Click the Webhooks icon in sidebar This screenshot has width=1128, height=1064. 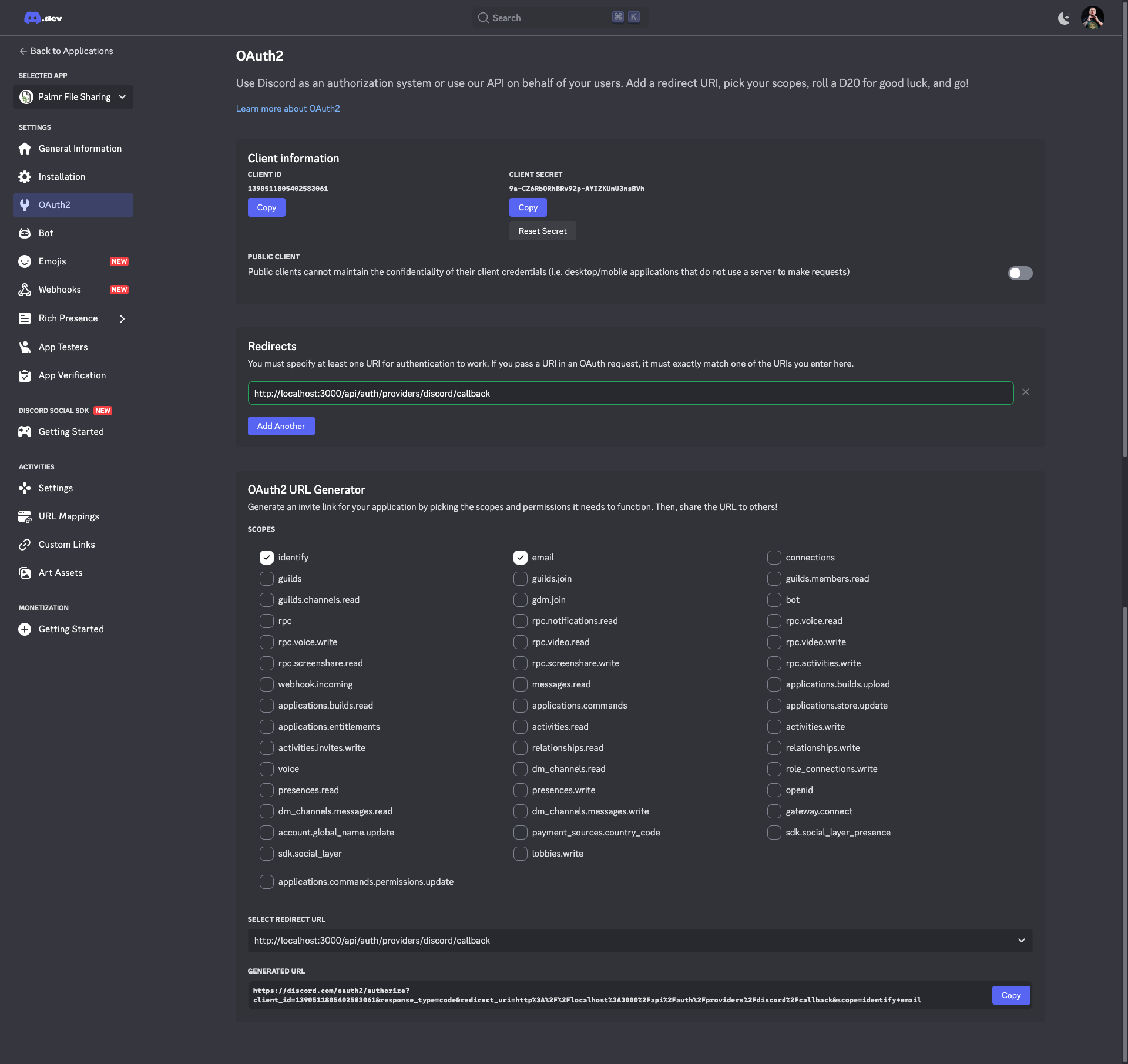(x=25, y=290)
